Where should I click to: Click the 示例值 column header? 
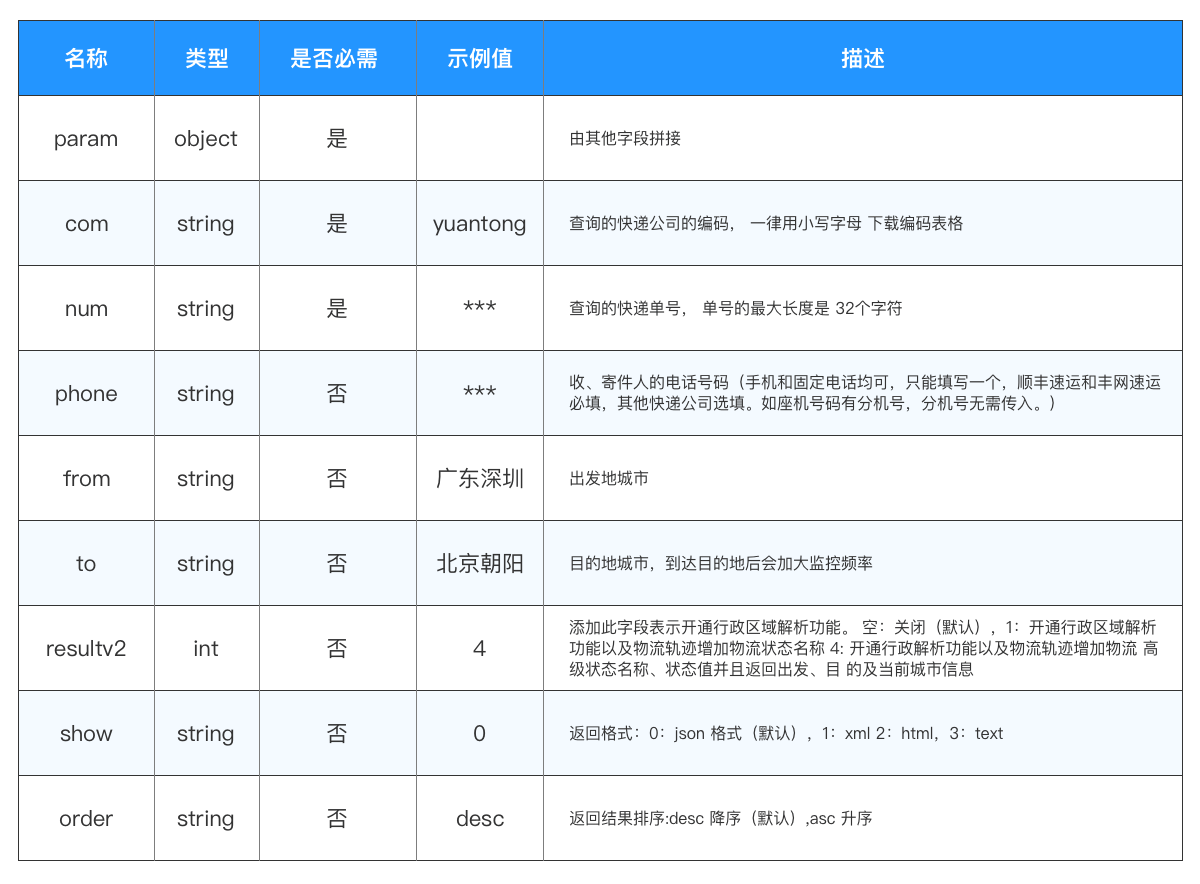pyautogui.click(x=479, y=59)
